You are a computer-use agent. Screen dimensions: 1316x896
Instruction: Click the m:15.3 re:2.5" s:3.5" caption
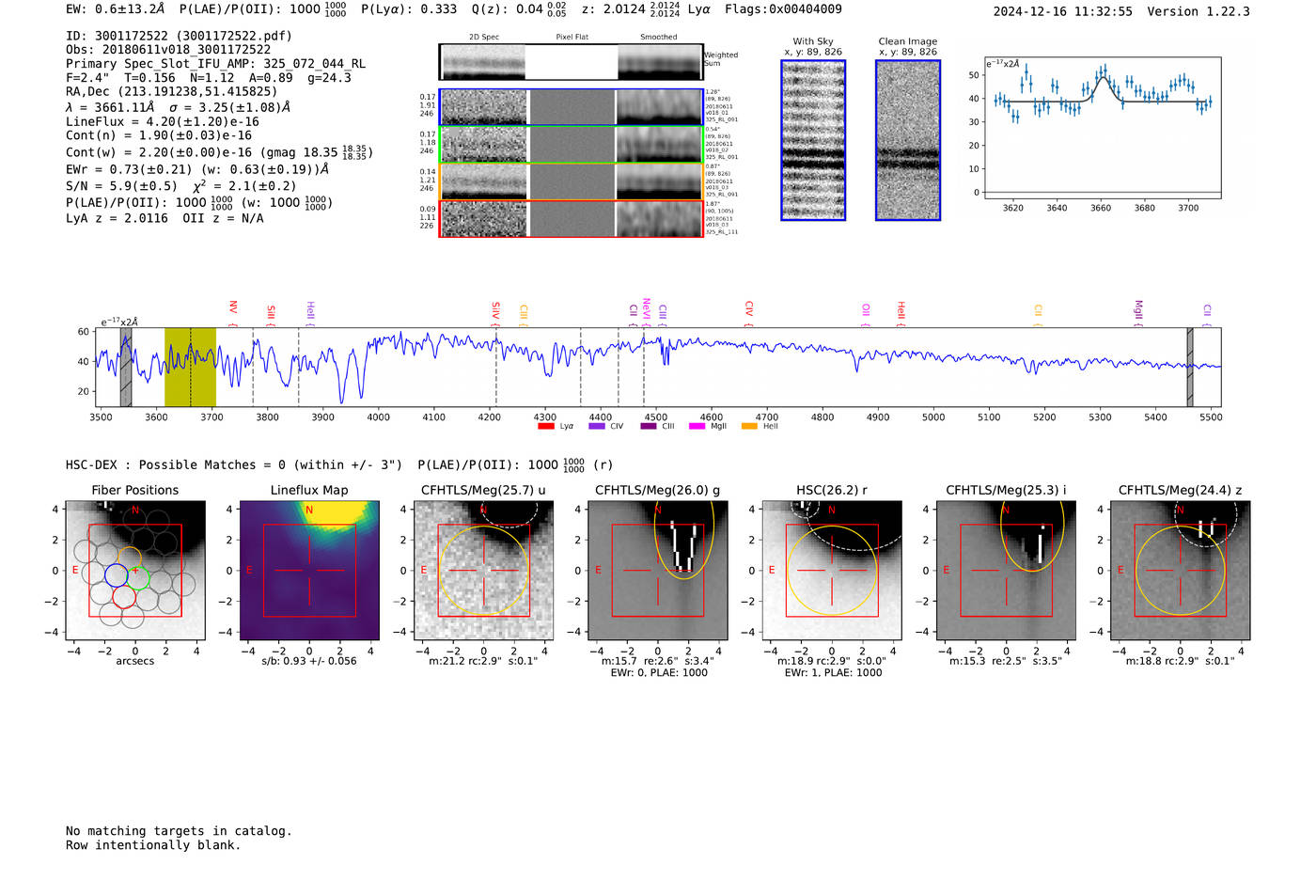[1006, 661]
